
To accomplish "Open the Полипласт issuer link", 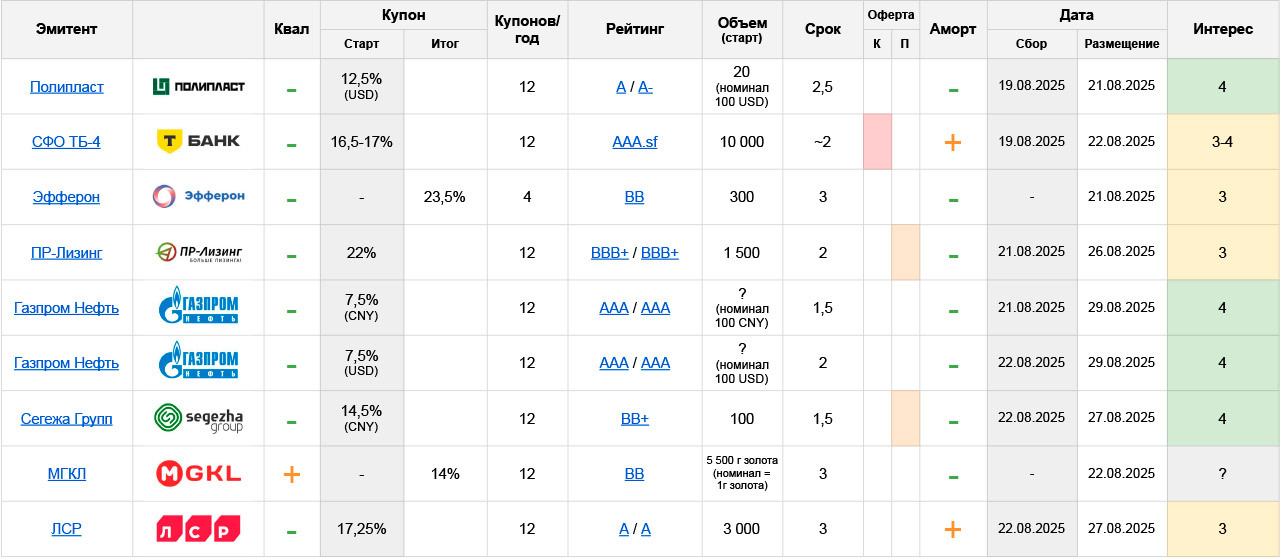I will (x=66, y=87).
